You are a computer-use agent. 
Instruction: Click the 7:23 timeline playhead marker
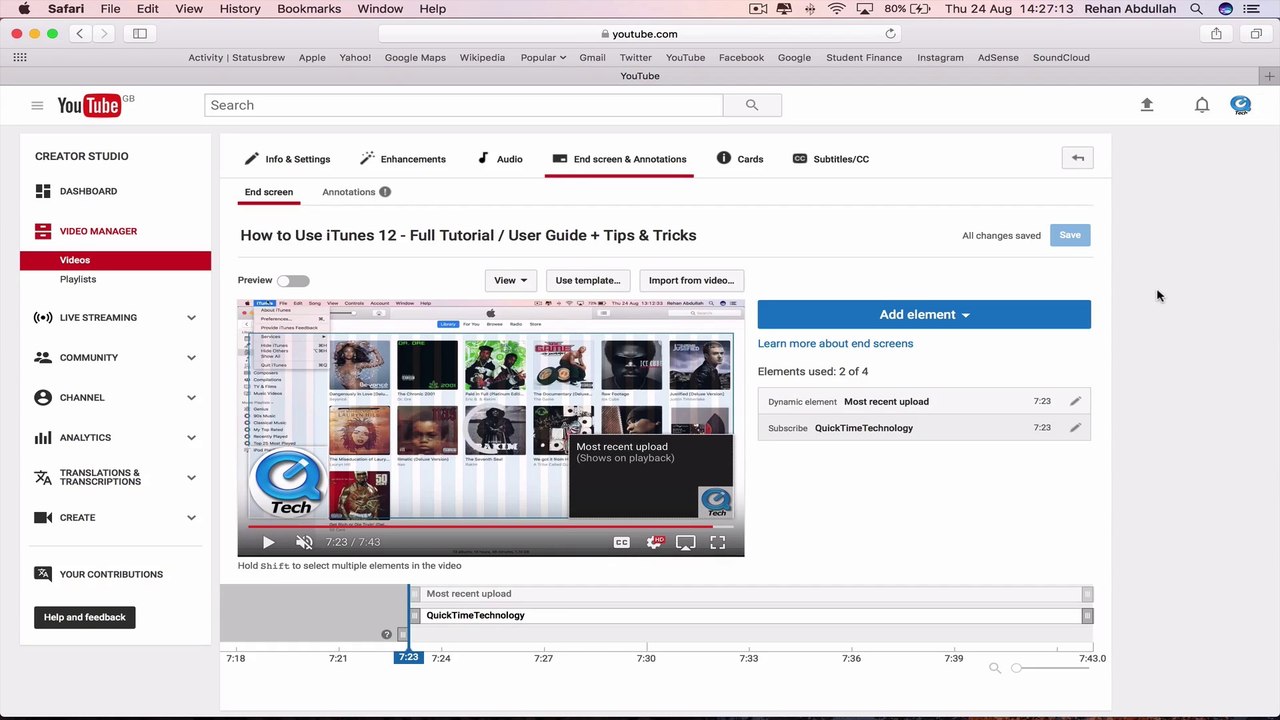408,657
